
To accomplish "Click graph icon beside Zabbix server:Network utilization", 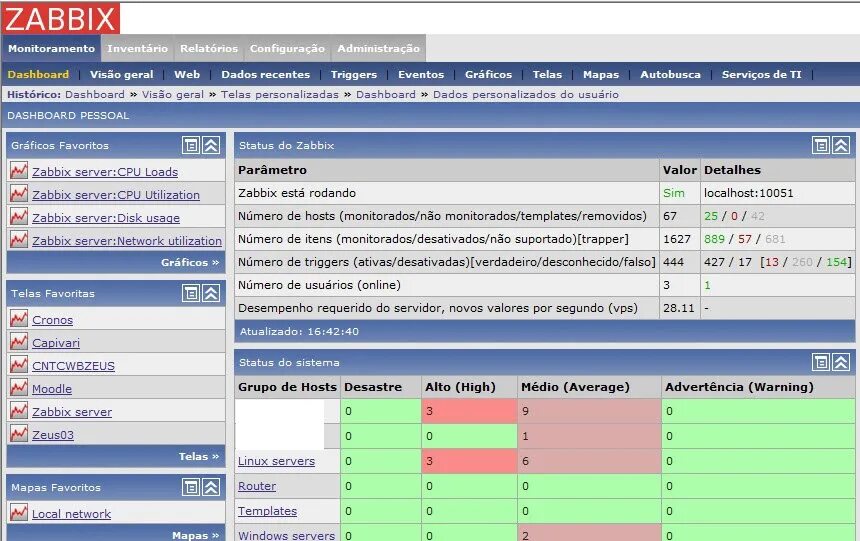I will coord(19,240).
